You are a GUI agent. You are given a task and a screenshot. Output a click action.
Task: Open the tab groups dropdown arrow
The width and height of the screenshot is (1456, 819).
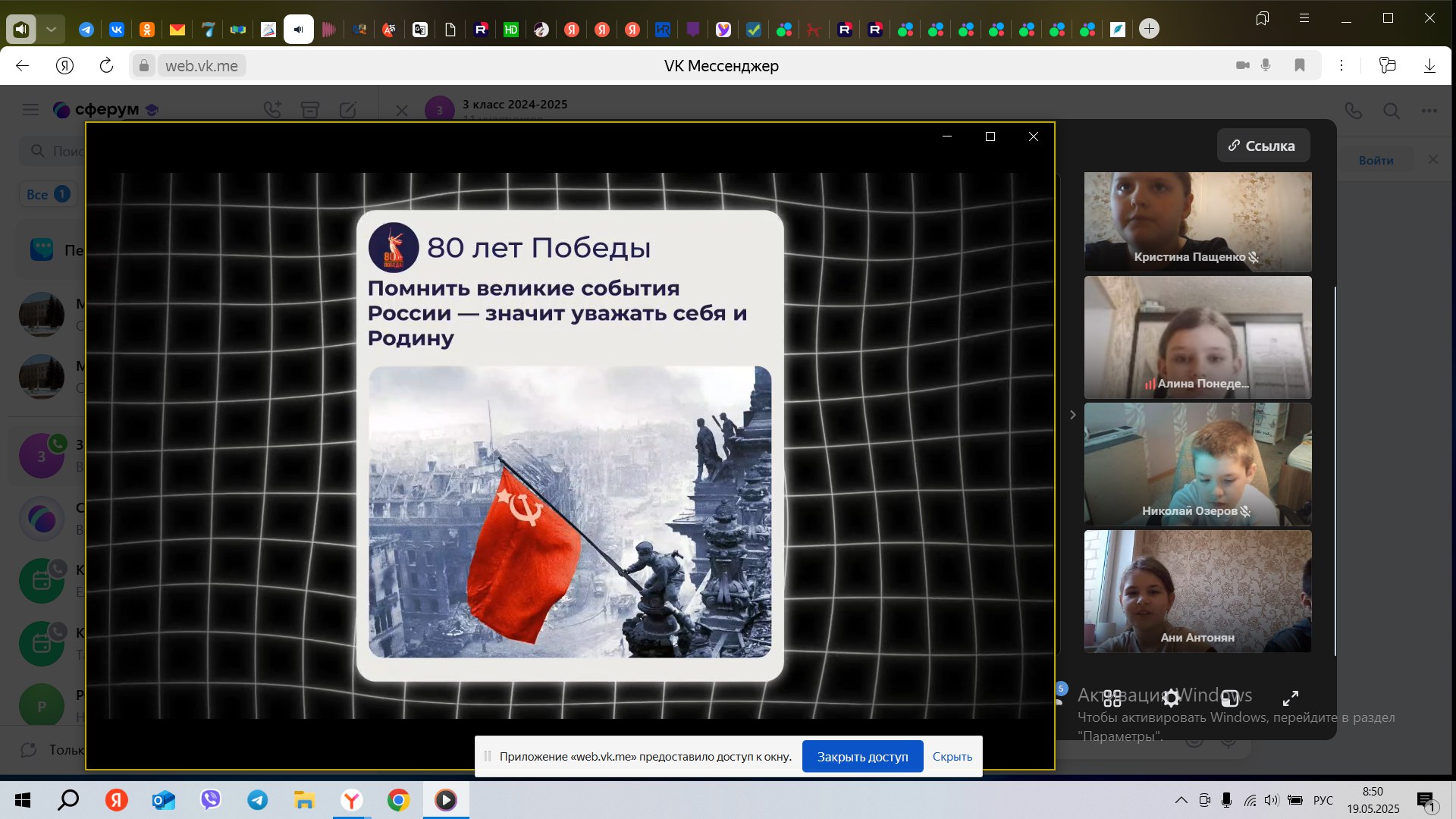tap(51, 30)
